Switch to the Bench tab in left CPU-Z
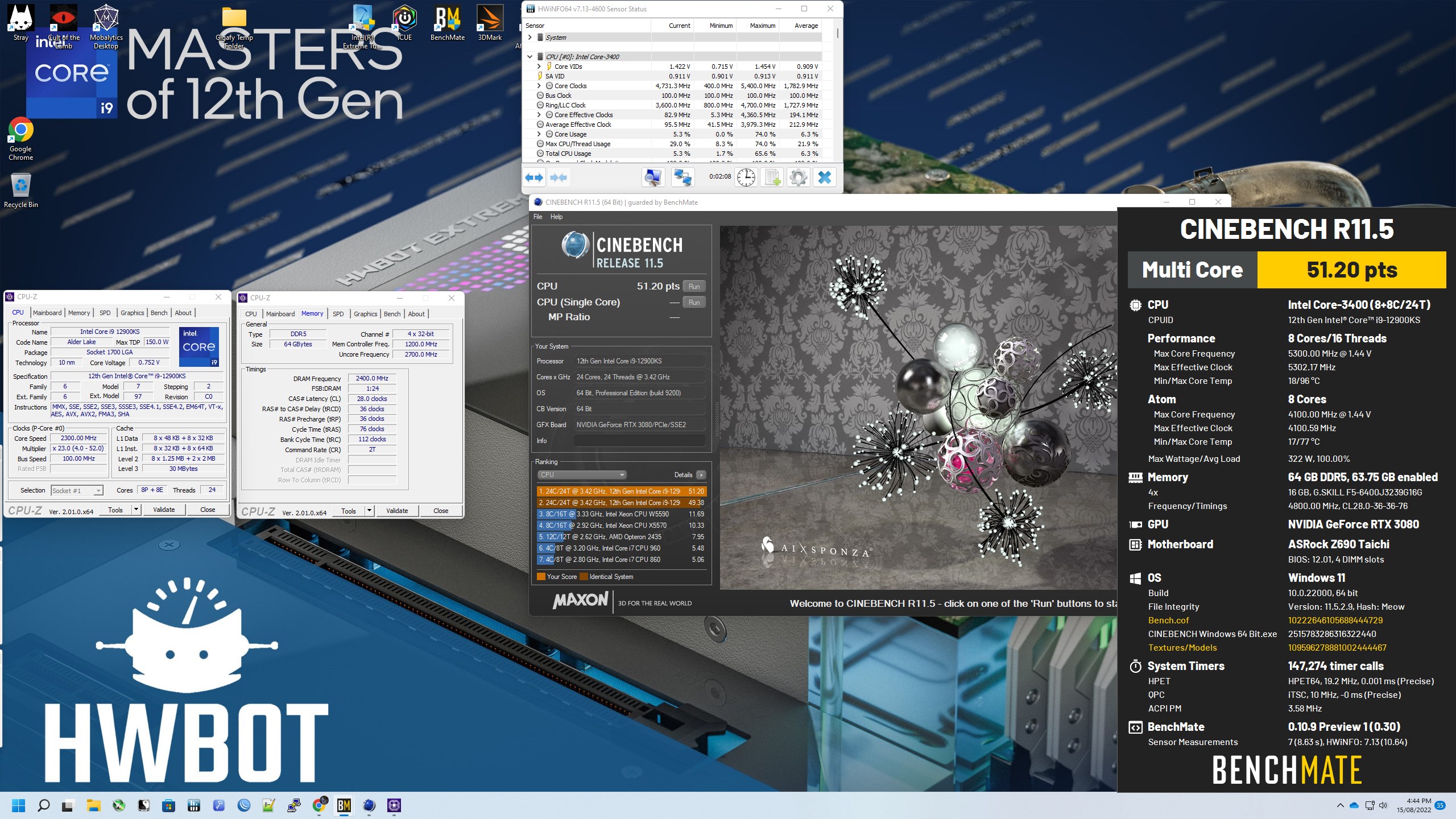Image resolution: width=1456 pixels, height=819 pixels. [x=159, y=313]
